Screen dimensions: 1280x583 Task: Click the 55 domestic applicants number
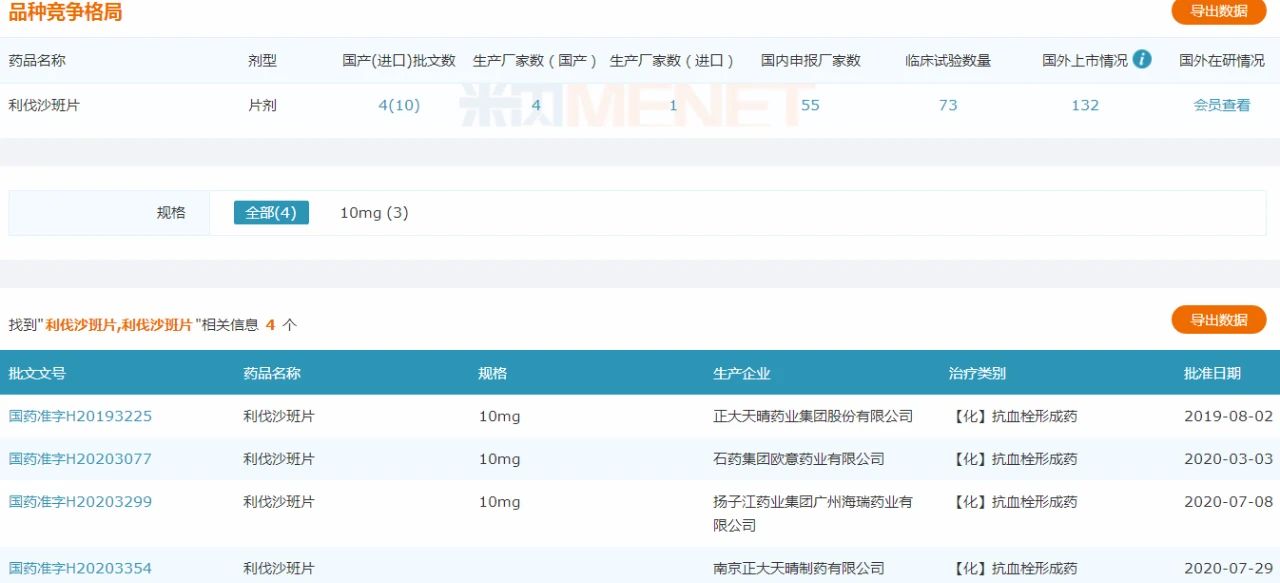[x=810, y=105]
